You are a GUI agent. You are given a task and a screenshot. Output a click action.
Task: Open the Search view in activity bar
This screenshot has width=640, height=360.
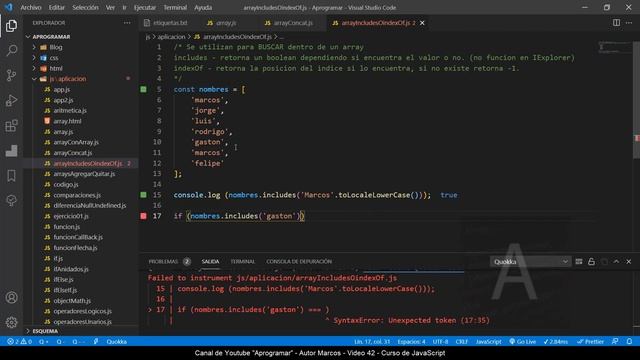(11, 51)
